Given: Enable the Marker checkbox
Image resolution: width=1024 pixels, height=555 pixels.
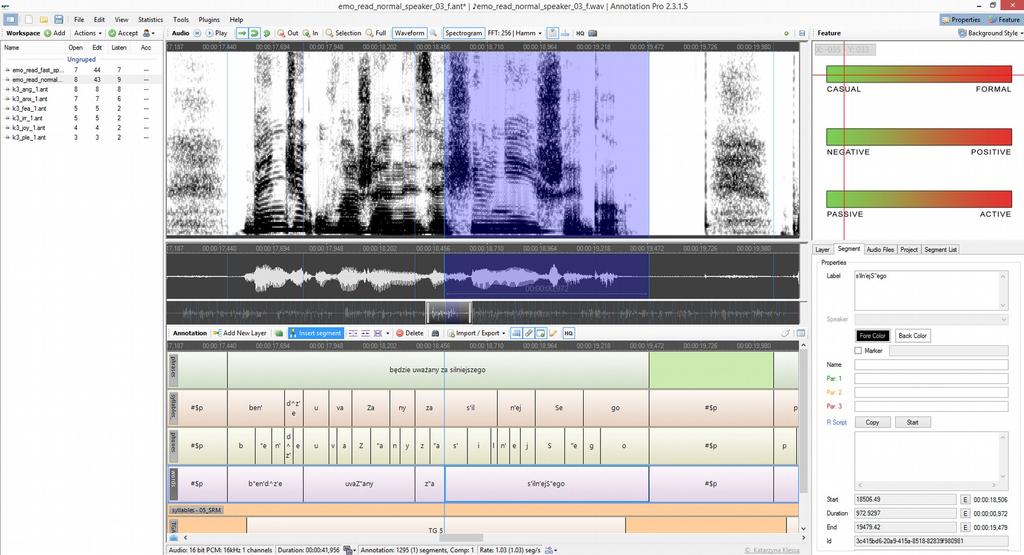Looking at the screenshot, I should tap(858, 351).
